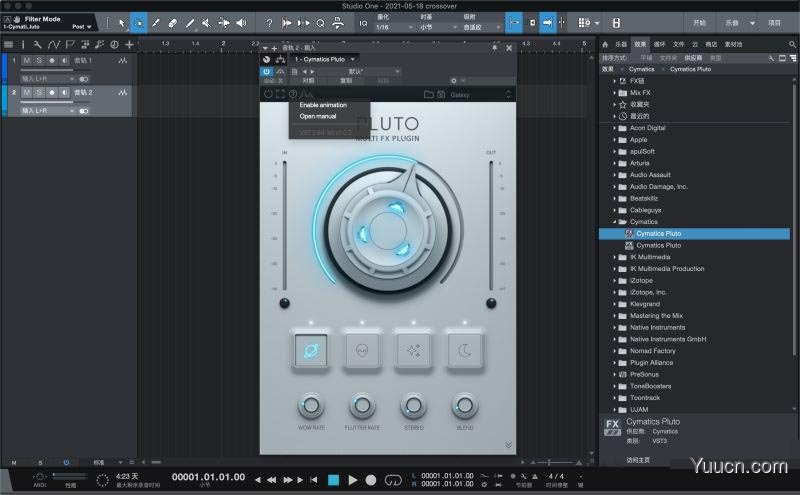Open the marker track flag icon
The image size is (800, 495).
(x=70, y=45)
